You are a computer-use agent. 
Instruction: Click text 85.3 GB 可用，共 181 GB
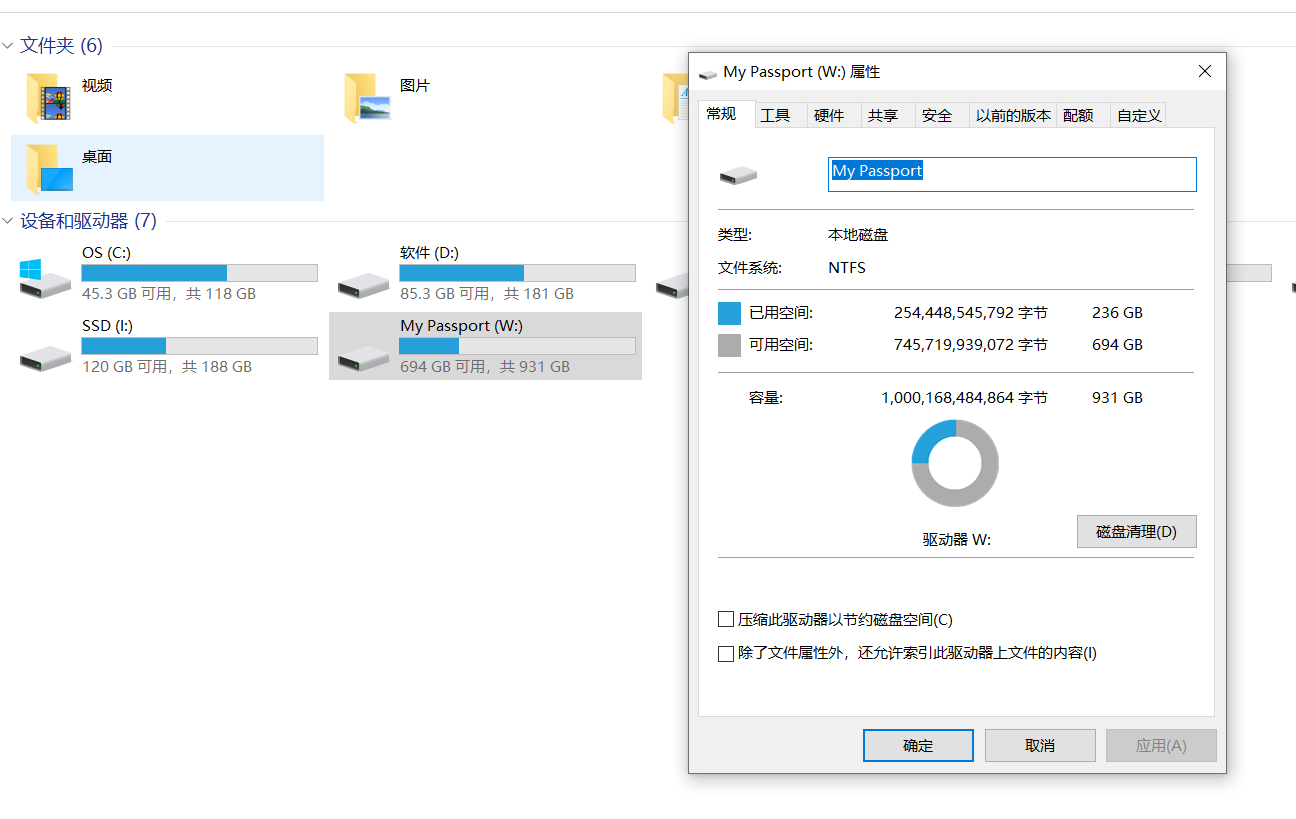pos(486,294)
